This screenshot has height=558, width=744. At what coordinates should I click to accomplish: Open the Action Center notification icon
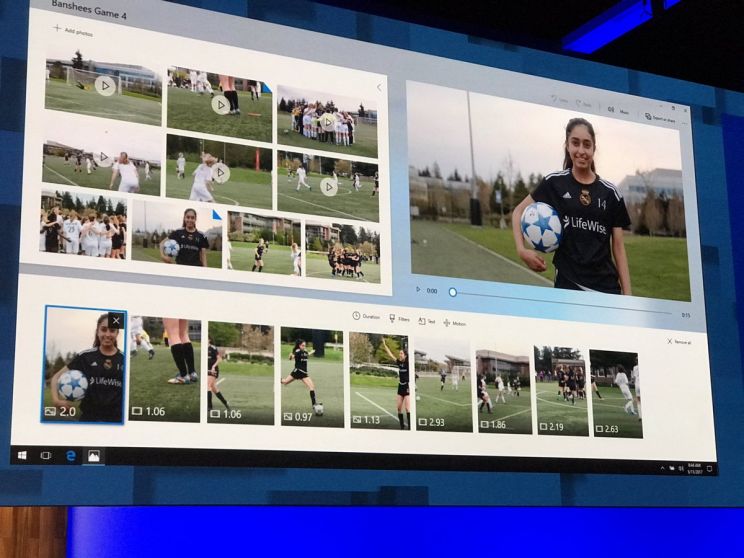[709, 469]
